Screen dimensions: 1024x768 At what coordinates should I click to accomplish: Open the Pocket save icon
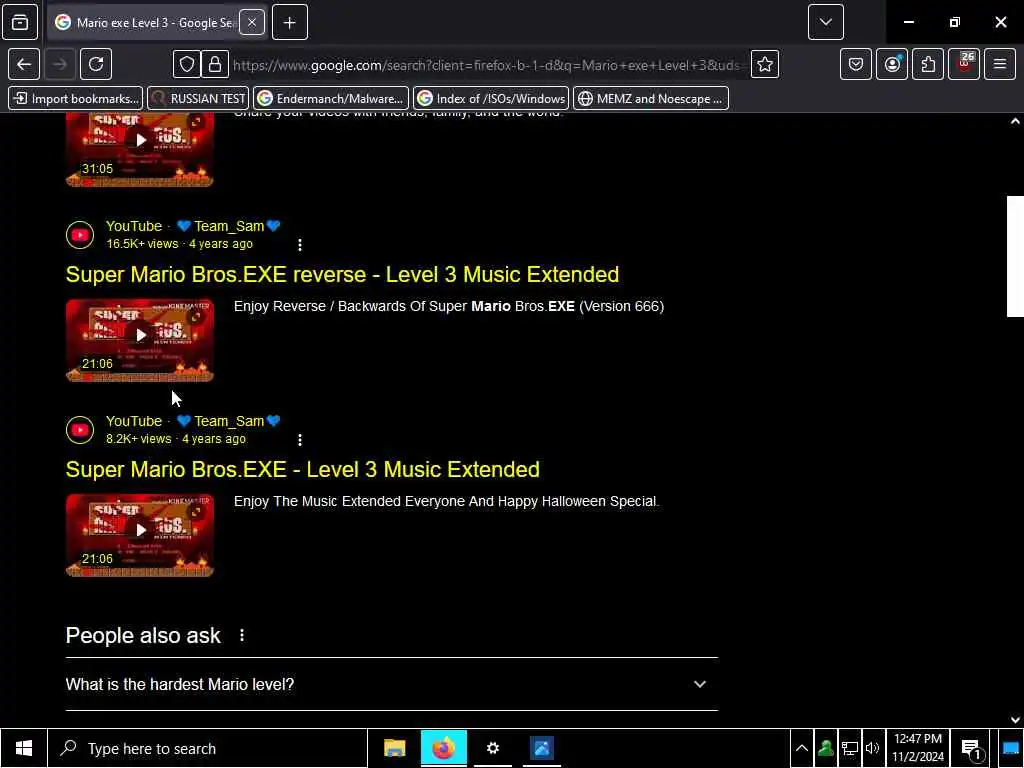tap(856, 64)
